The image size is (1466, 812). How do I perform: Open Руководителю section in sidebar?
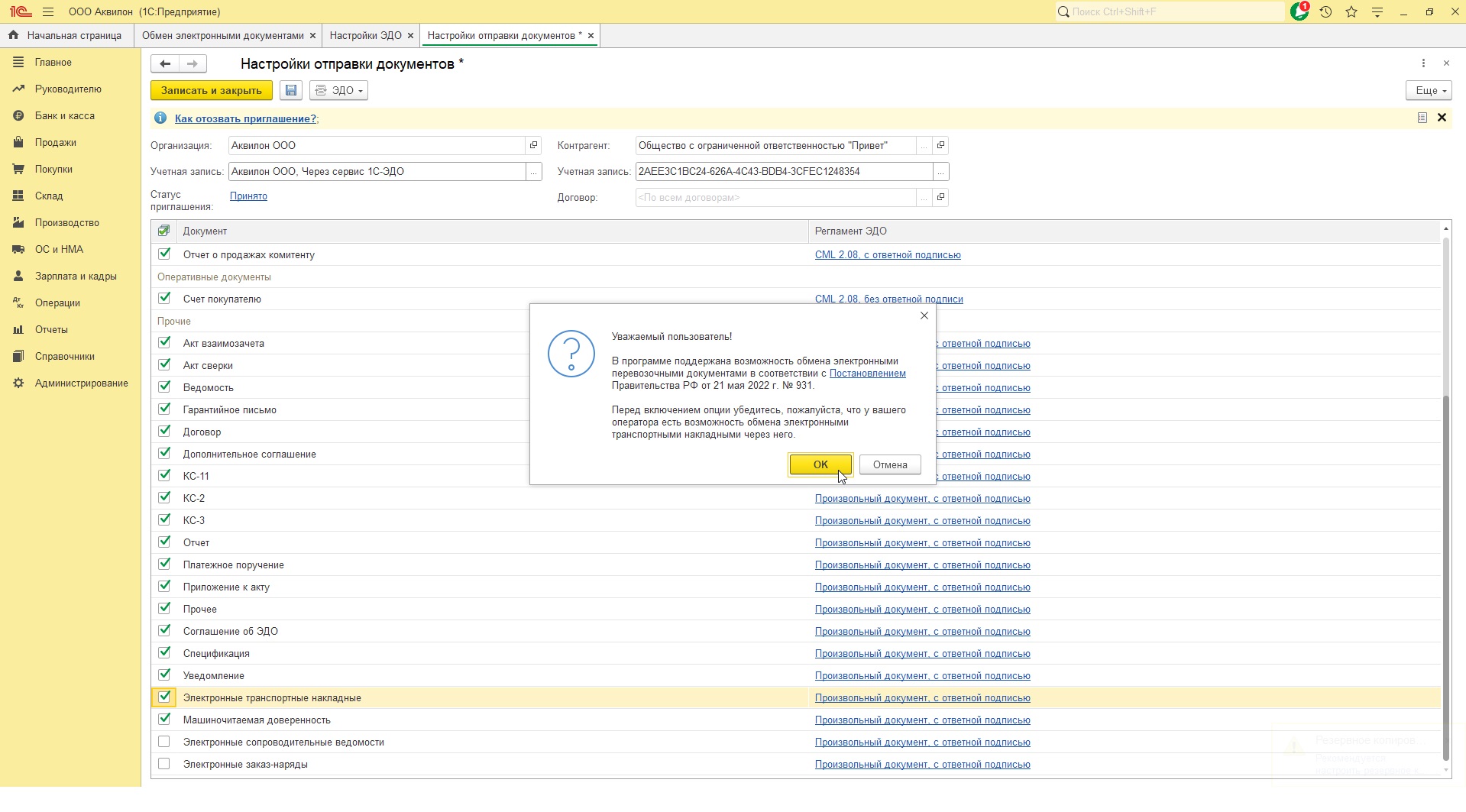coord(68,89)
